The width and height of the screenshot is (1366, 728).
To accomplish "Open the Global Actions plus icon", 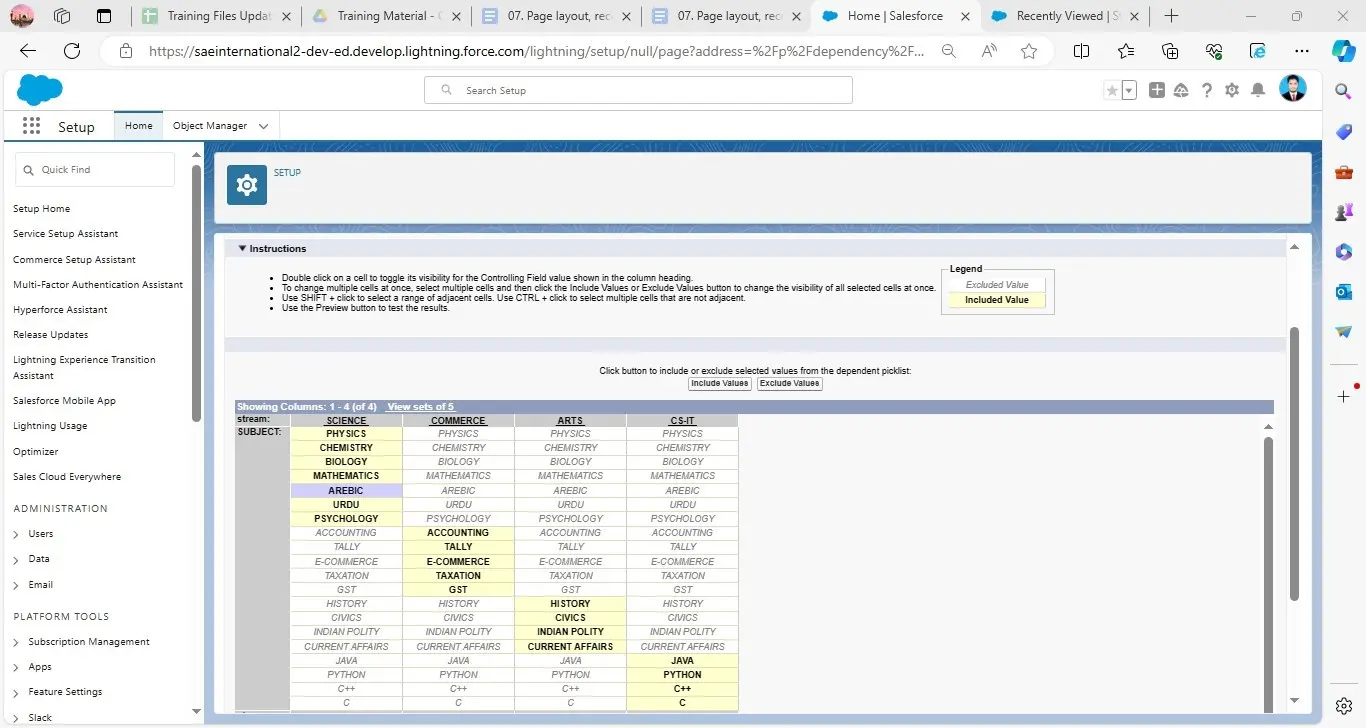I will tap(1157, 90).
